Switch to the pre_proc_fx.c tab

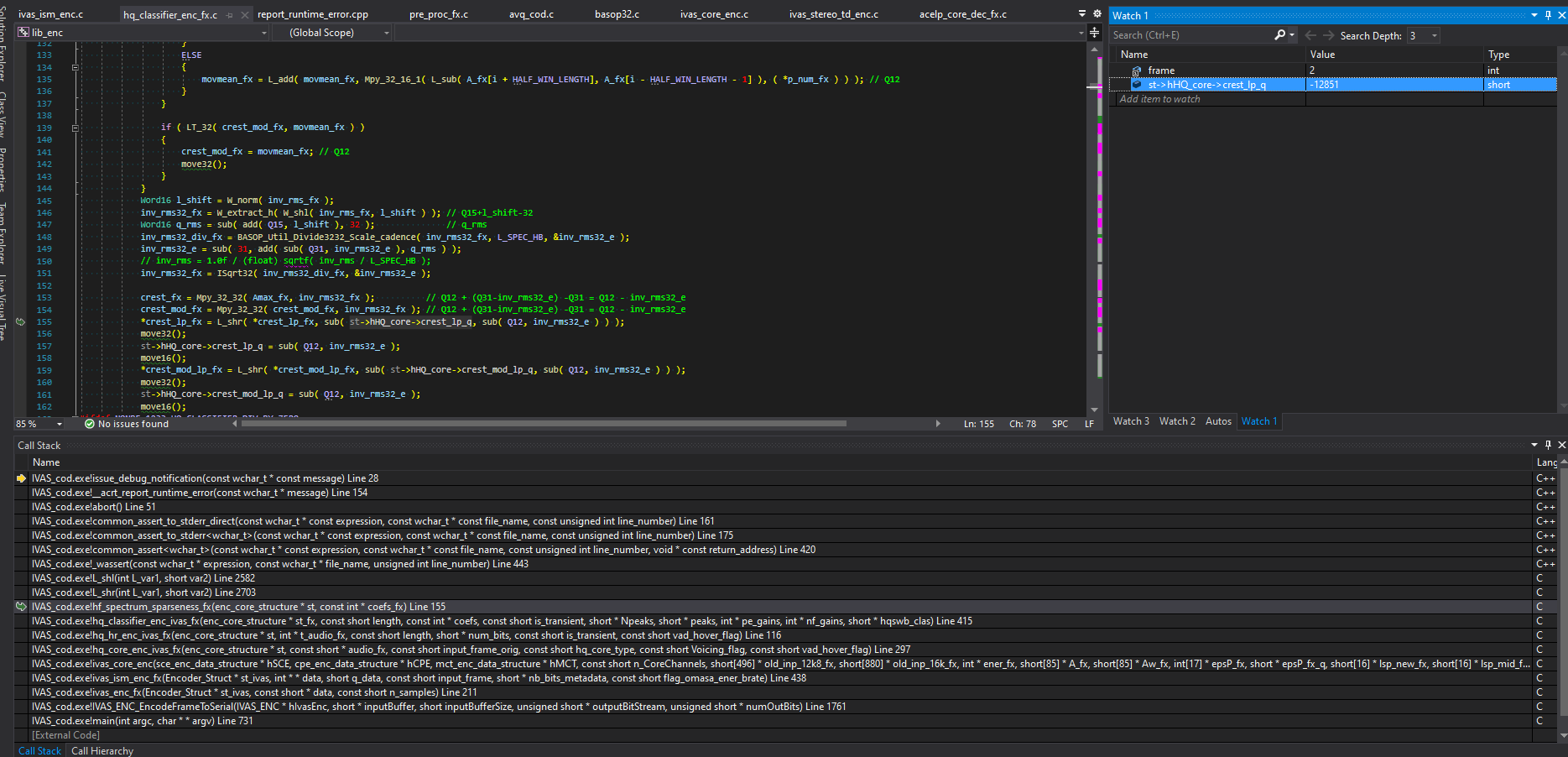439,14
